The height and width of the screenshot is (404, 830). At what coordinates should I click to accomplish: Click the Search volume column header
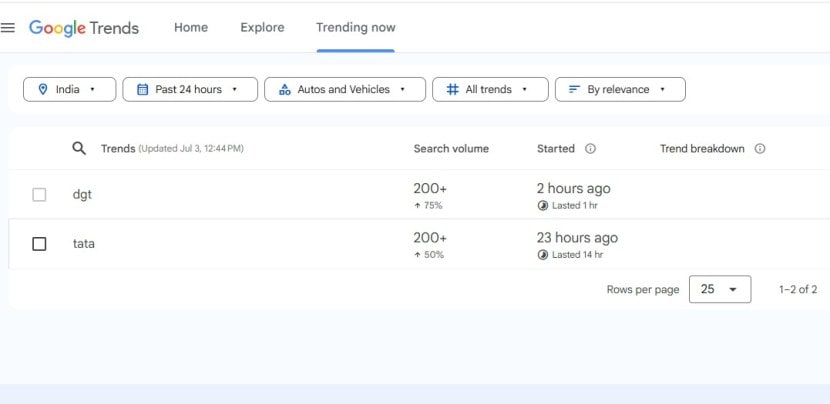(x=451, y=149)
